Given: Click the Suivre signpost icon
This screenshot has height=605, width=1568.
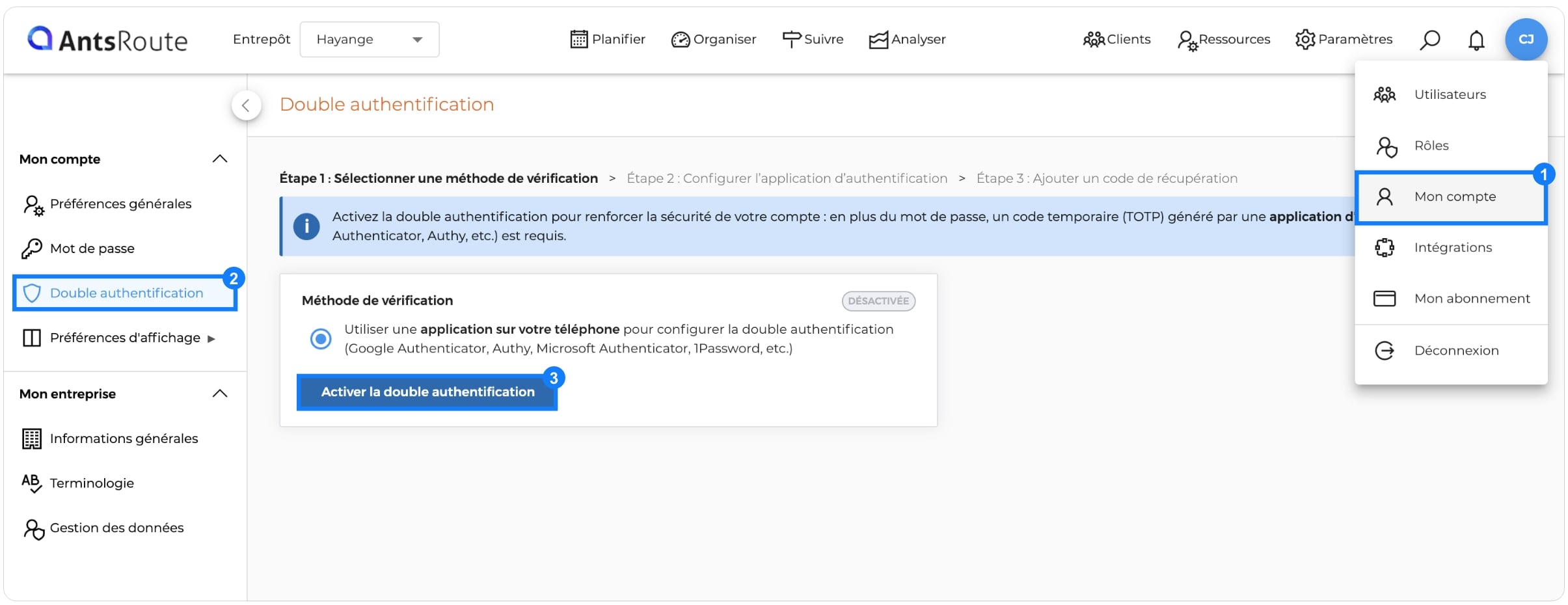Looking at the screenshot, I should point(791,40).
